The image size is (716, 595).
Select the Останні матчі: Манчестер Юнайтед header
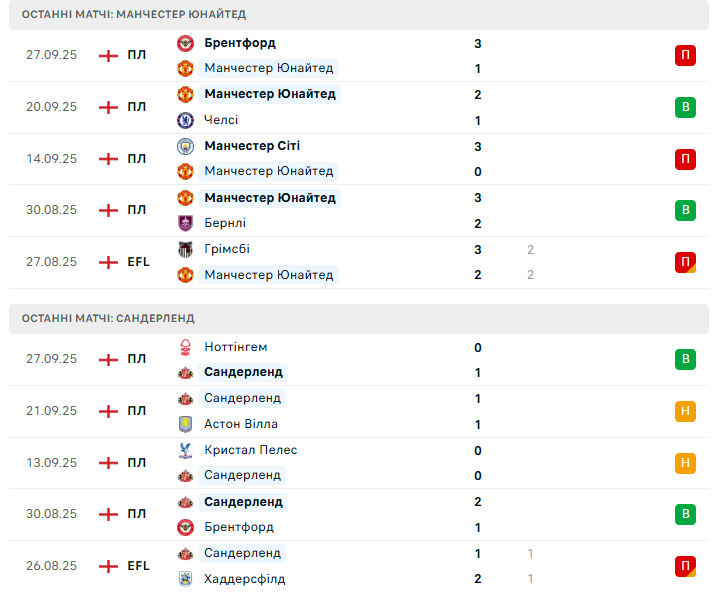(x=133, y=14)
